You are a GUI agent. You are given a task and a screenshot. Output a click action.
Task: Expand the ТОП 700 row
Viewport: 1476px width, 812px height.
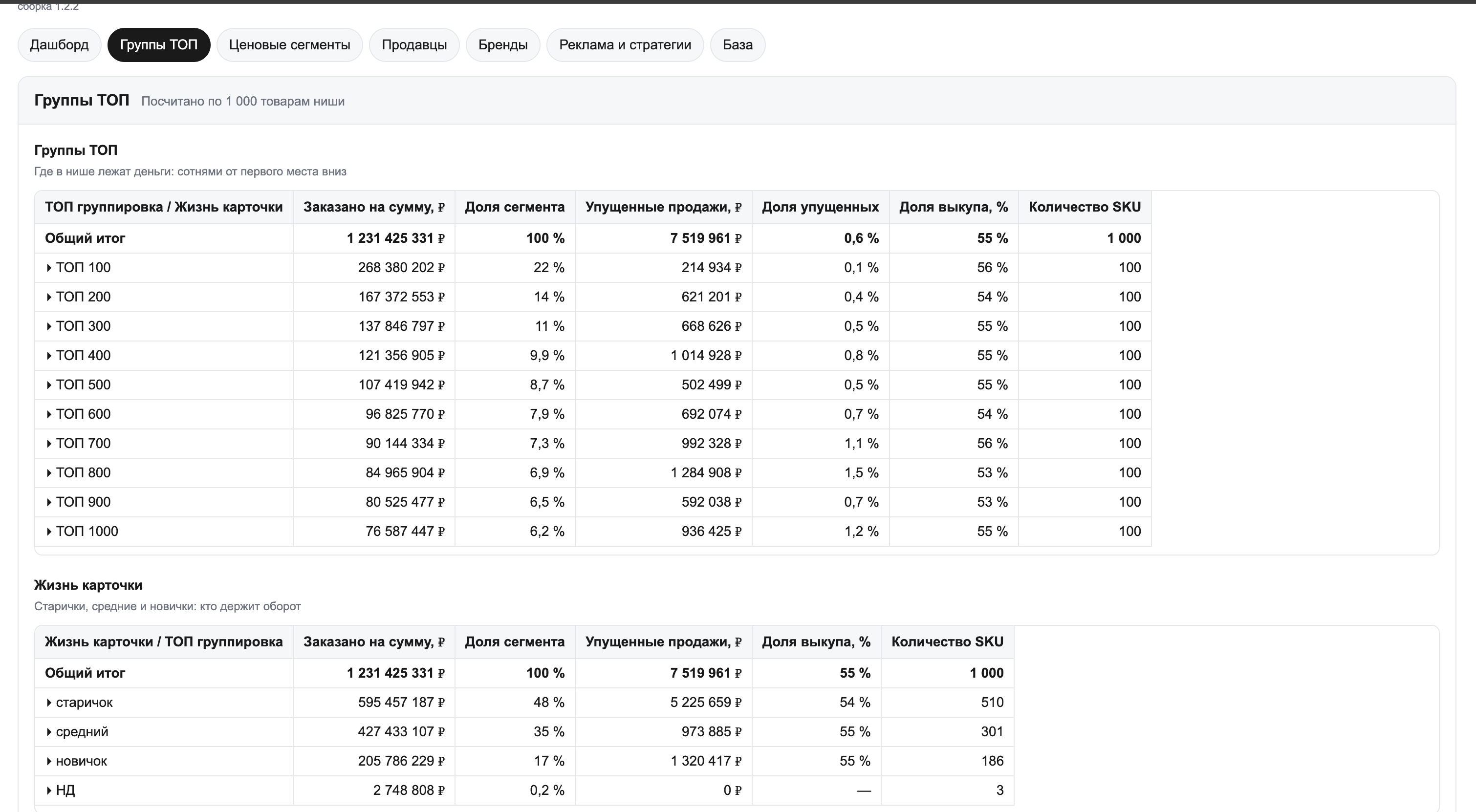coord(49,444)
